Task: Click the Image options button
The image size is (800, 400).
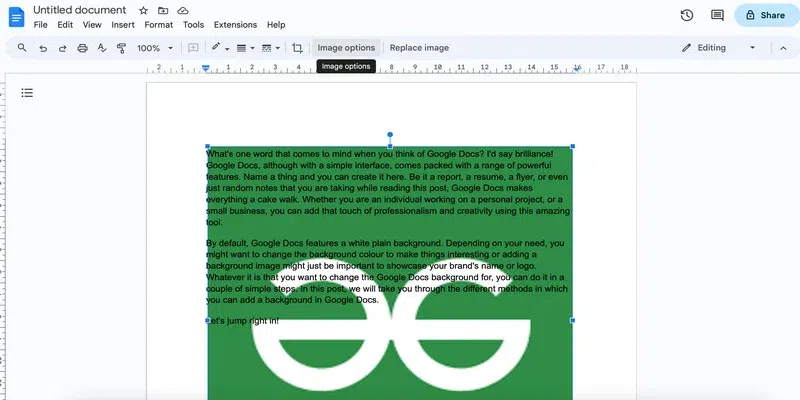Action: 346,47
